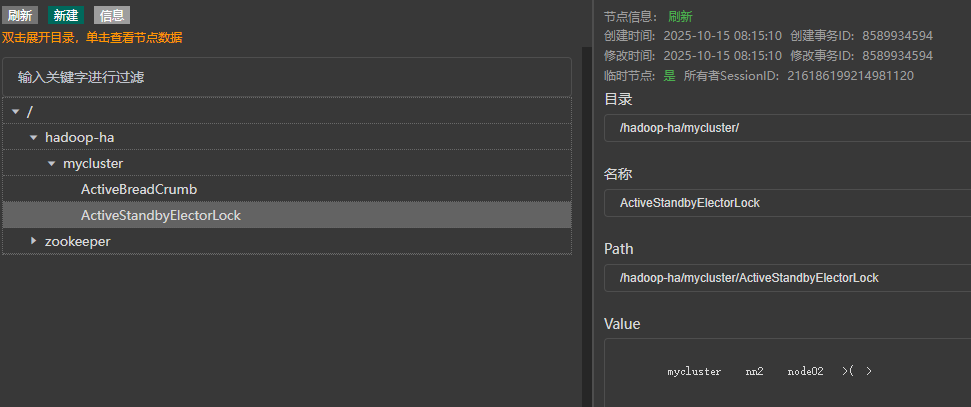Focus the keyword filter input box
Screen dimensions: 971x407
click(x=286, y=77)
